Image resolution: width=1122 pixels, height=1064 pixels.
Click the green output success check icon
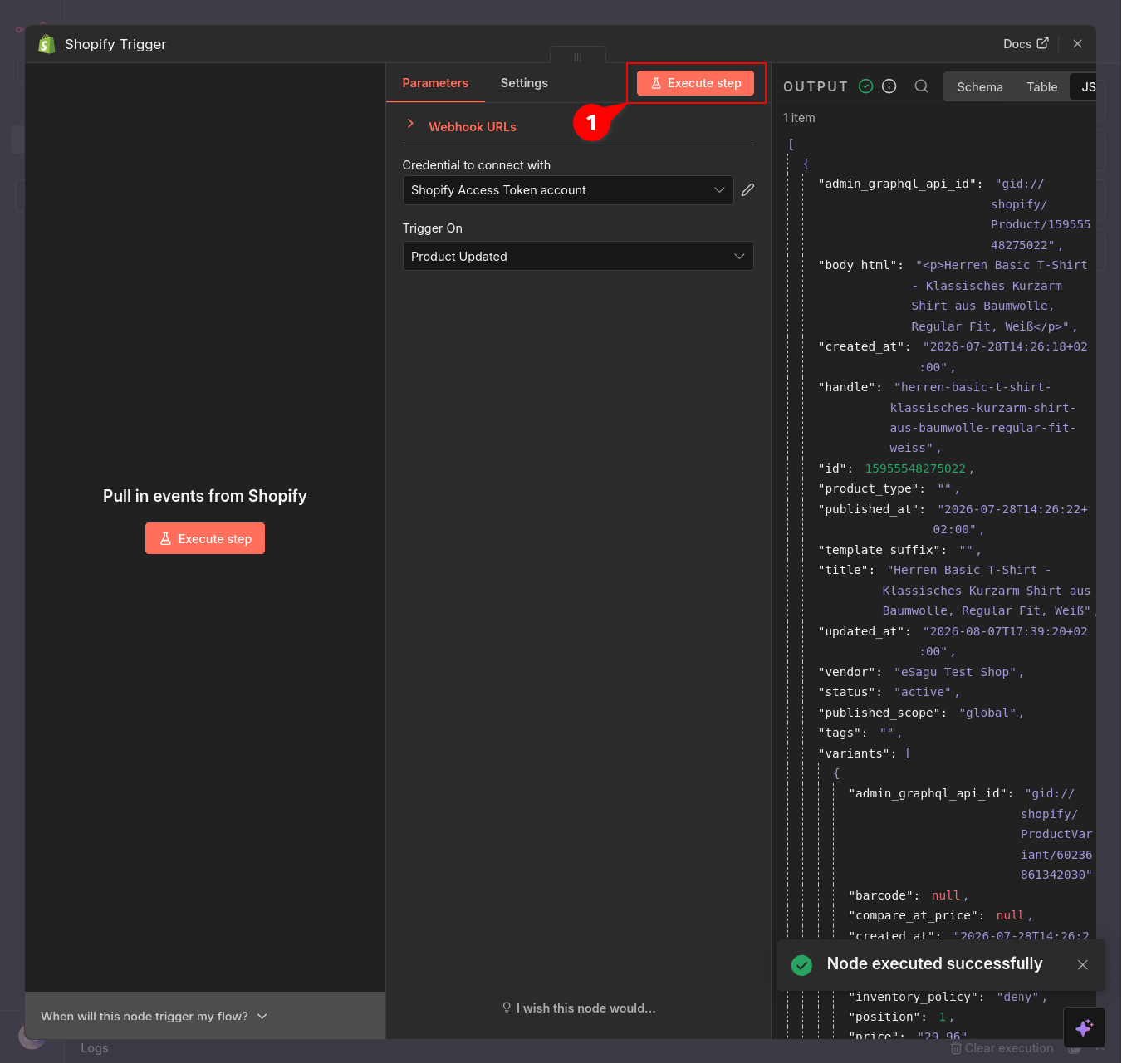(x=865, y=86)
